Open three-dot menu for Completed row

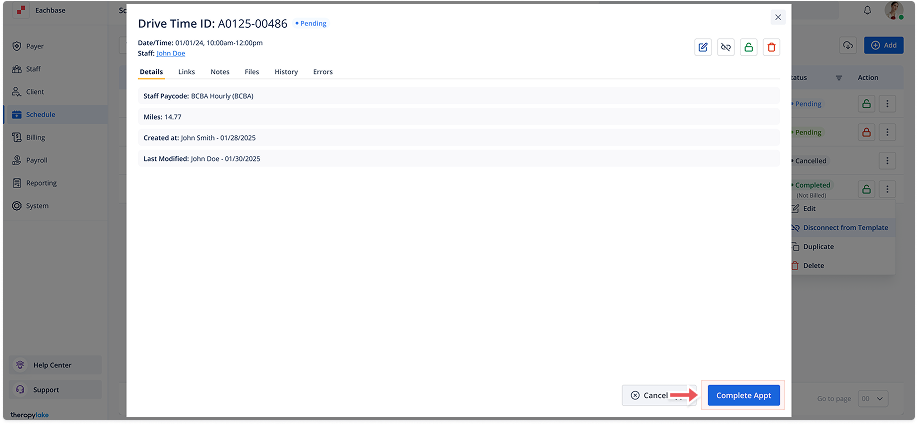(888, 189)
